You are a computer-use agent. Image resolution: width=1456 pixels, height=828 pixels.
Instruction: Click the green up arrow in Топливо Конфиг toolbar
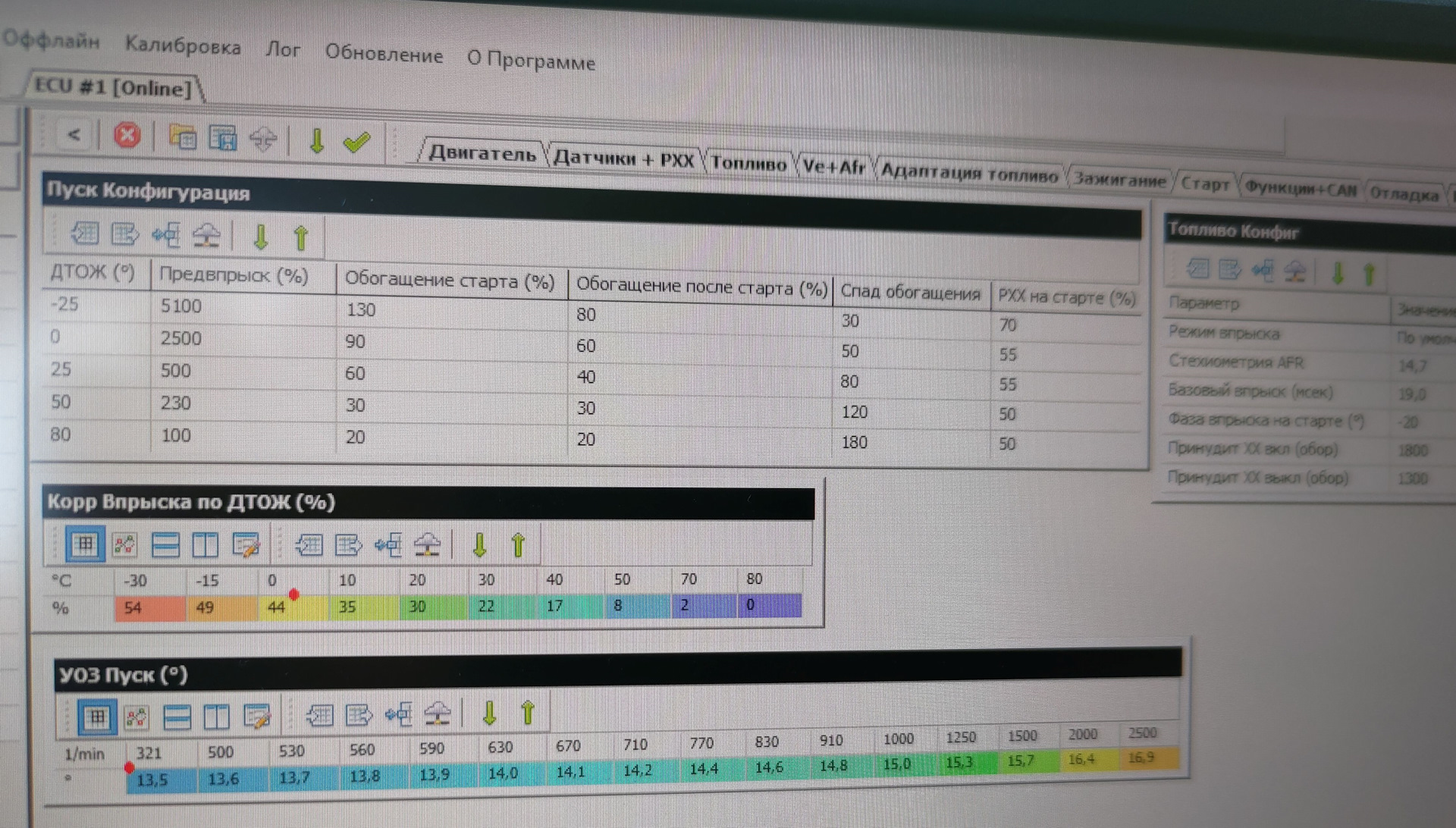(x=1369, y=273)
